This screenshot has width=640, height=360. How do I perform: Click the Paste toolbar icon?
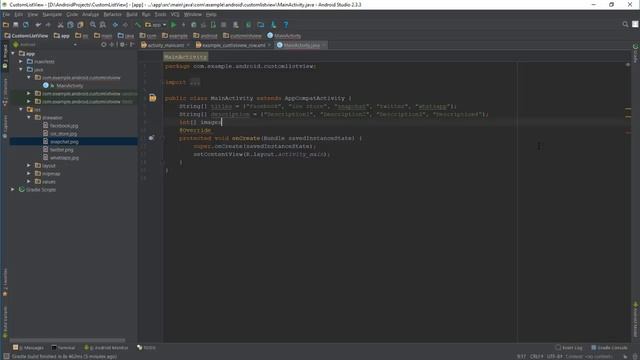coord(80,25)
